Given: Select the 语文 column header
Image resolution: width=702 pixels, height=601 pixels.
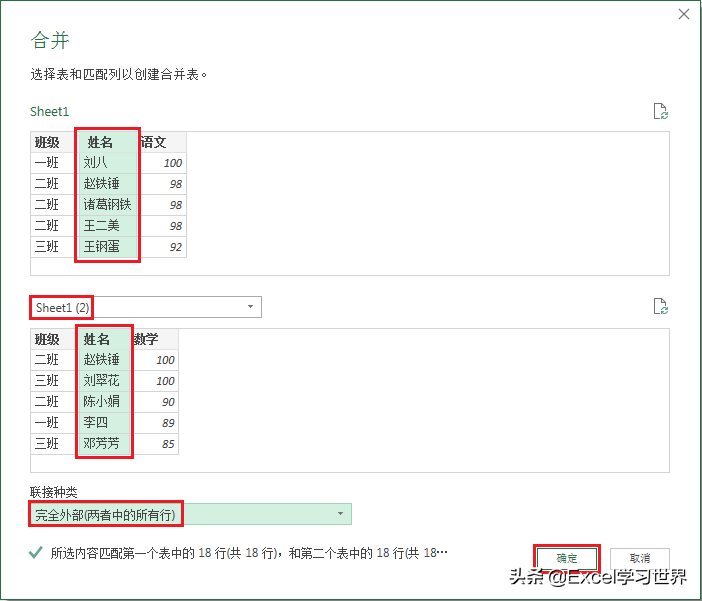Looking at the screenshot, I should point(162,142).
